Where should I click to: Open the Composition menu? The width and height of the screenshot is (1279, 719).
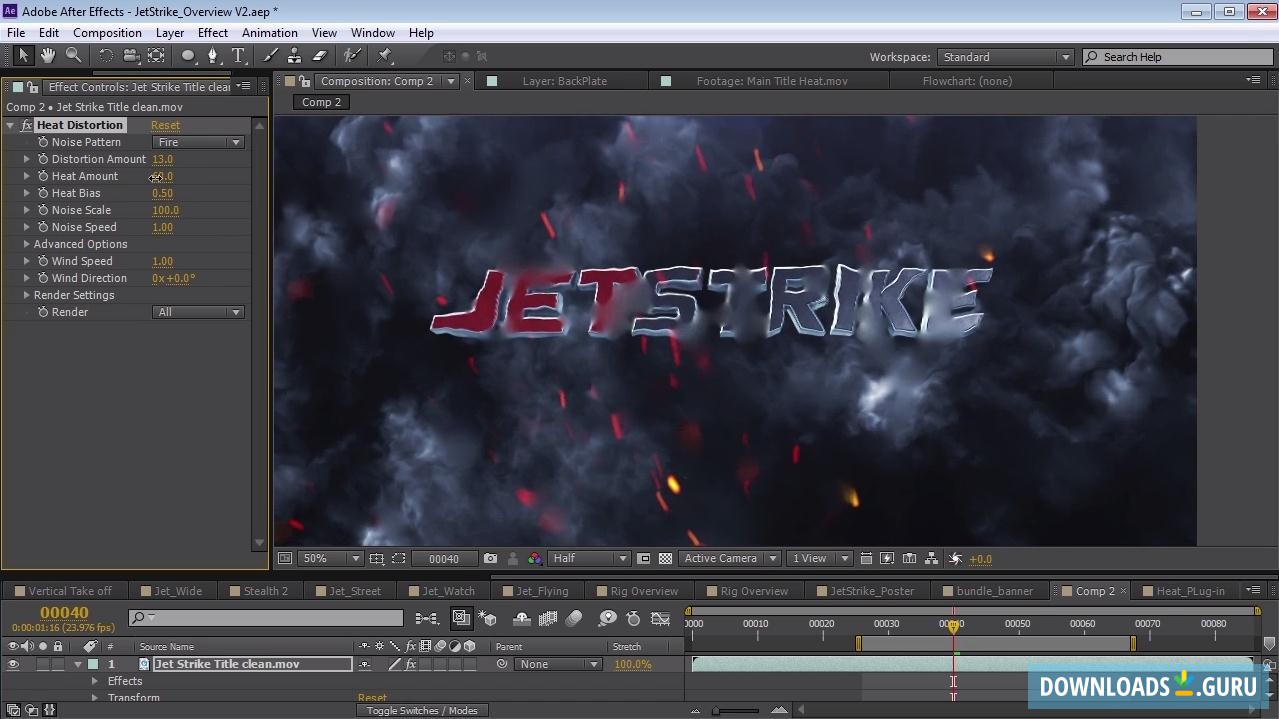tap(107, 33)
